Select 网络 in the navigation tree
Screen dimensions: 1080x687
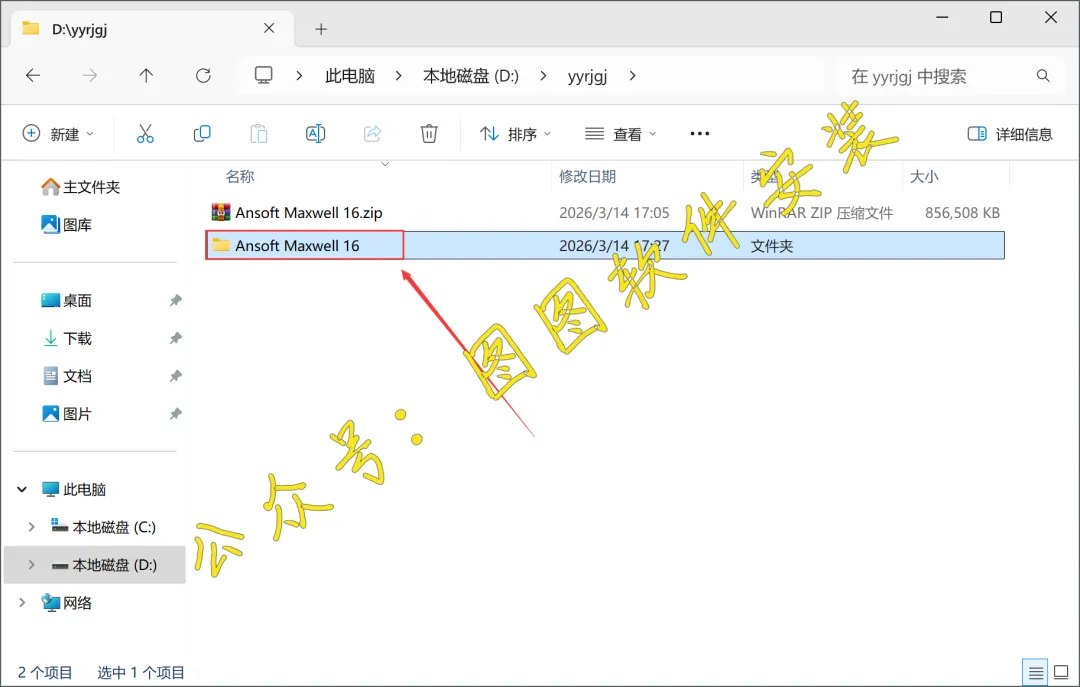click(67, 603)
